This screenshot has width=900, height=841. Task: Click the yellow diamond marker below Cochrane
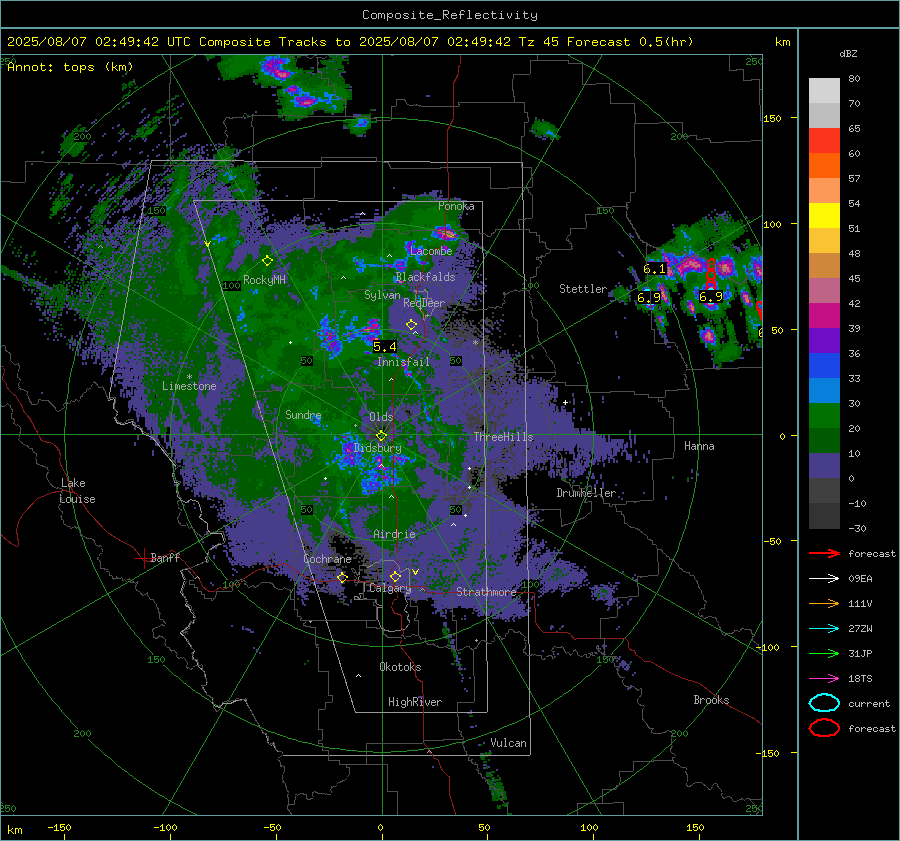pos(342,577)
